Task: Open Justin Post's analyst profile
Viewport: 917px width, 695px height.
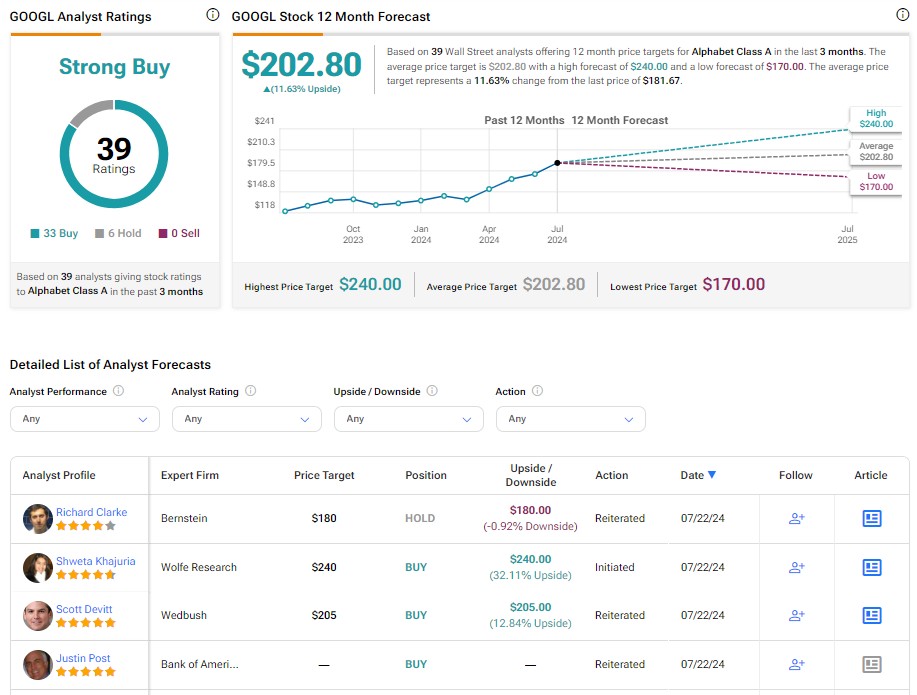Action: click(83, 658)
